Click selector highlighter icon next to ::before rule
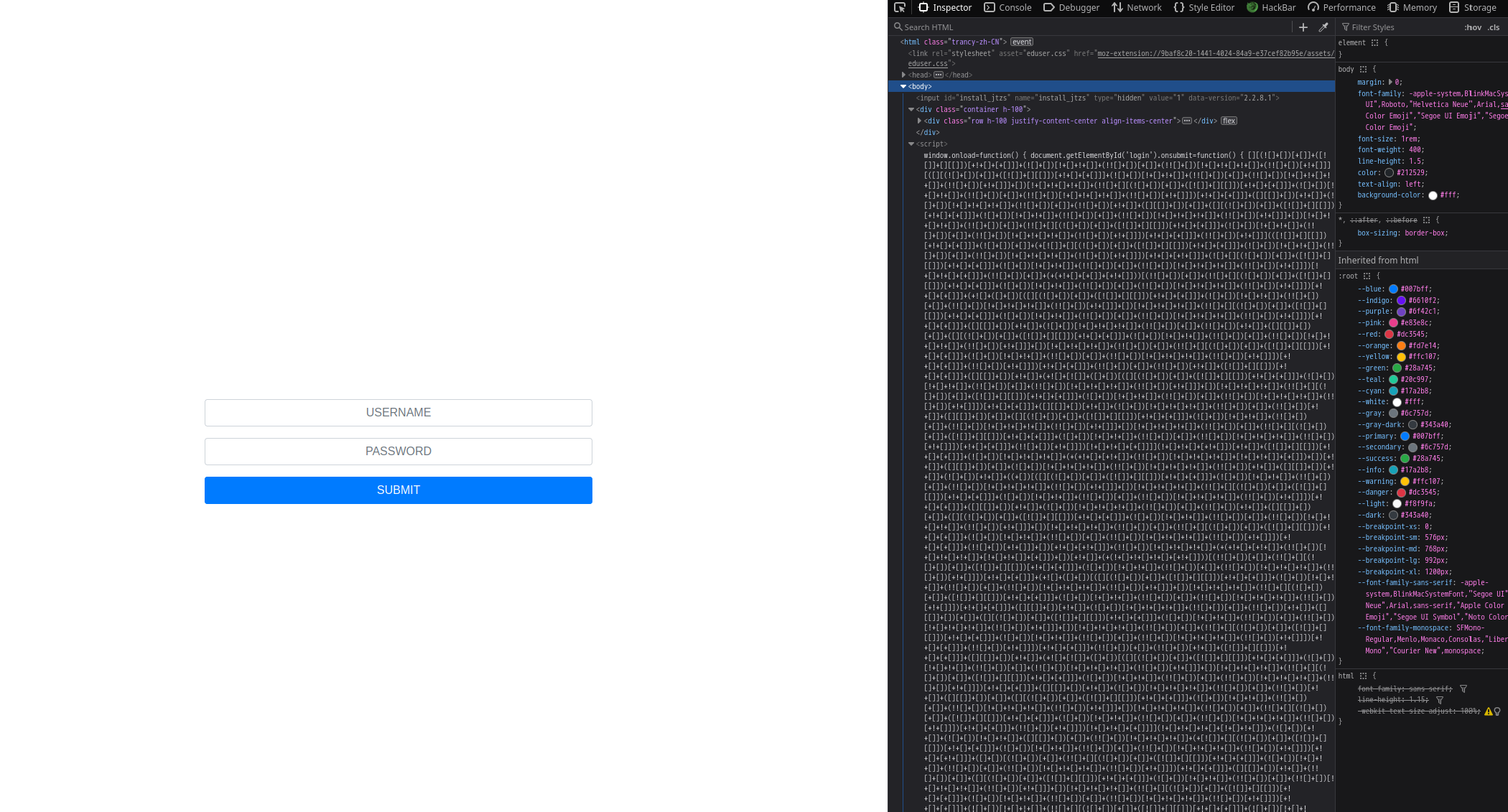Screen dimensions: 1508x812 coord(1426,220)
